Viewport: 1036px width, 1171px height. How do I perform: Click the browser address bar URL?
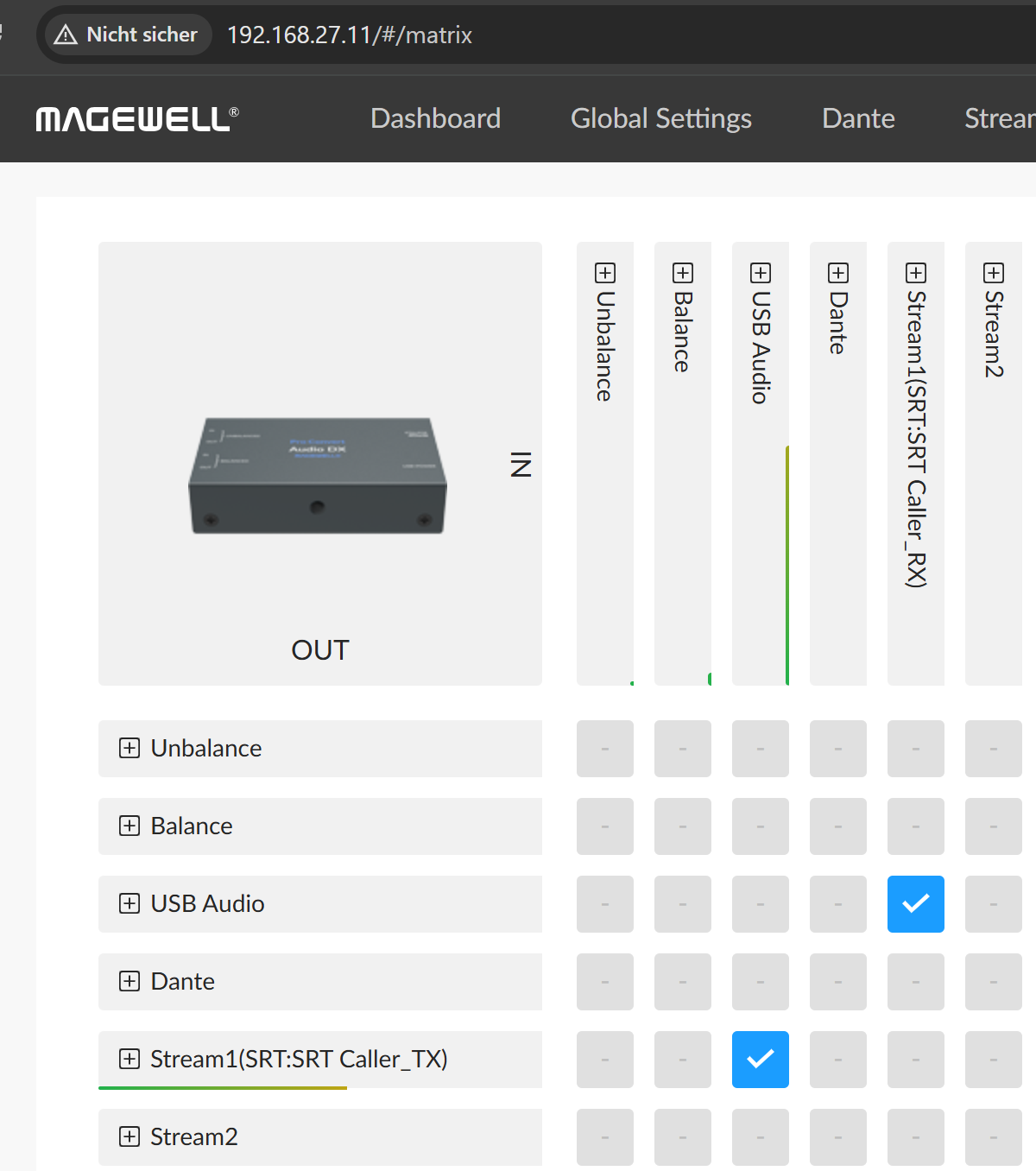(350, 35)
